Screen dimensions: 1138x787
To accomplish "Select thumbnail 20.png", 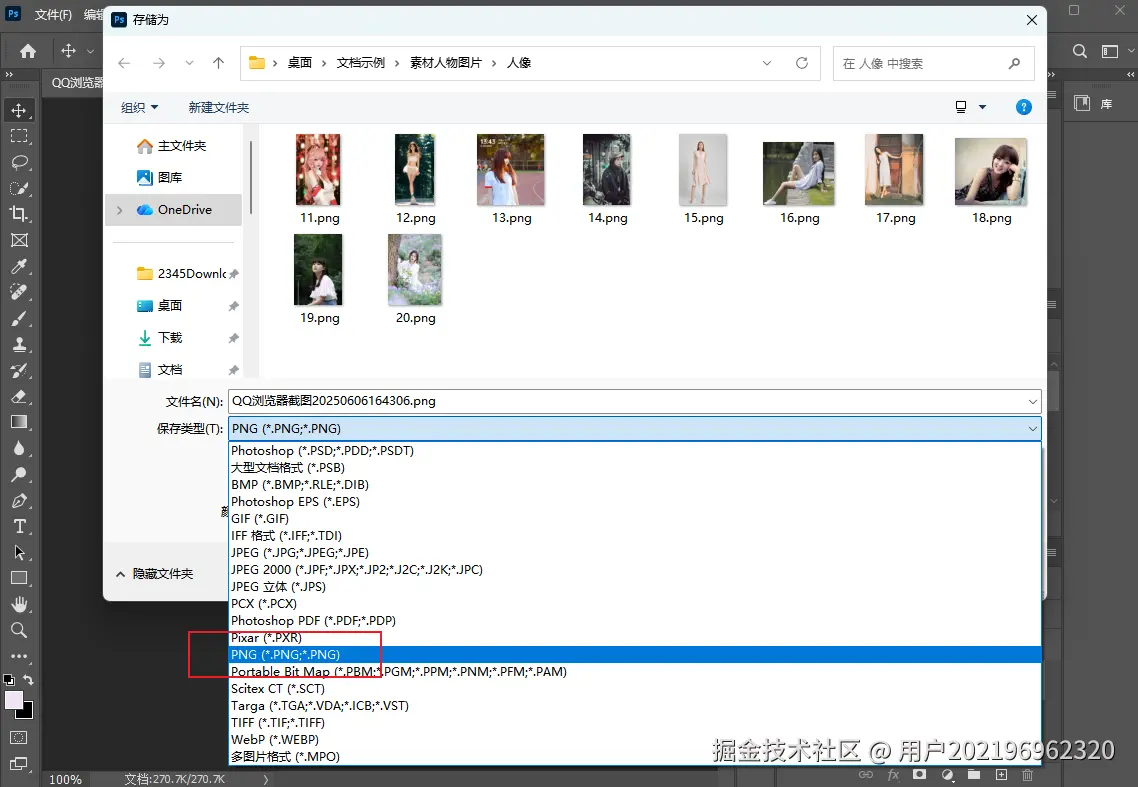I will [x=415, y=279].
